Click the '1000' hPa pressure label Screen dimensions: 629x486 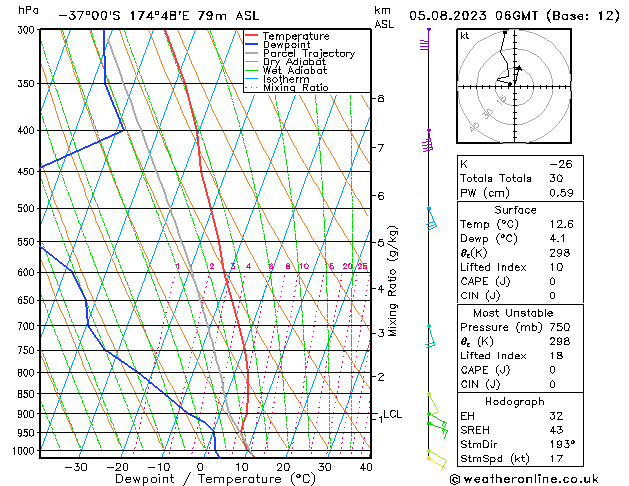[25, 451]
